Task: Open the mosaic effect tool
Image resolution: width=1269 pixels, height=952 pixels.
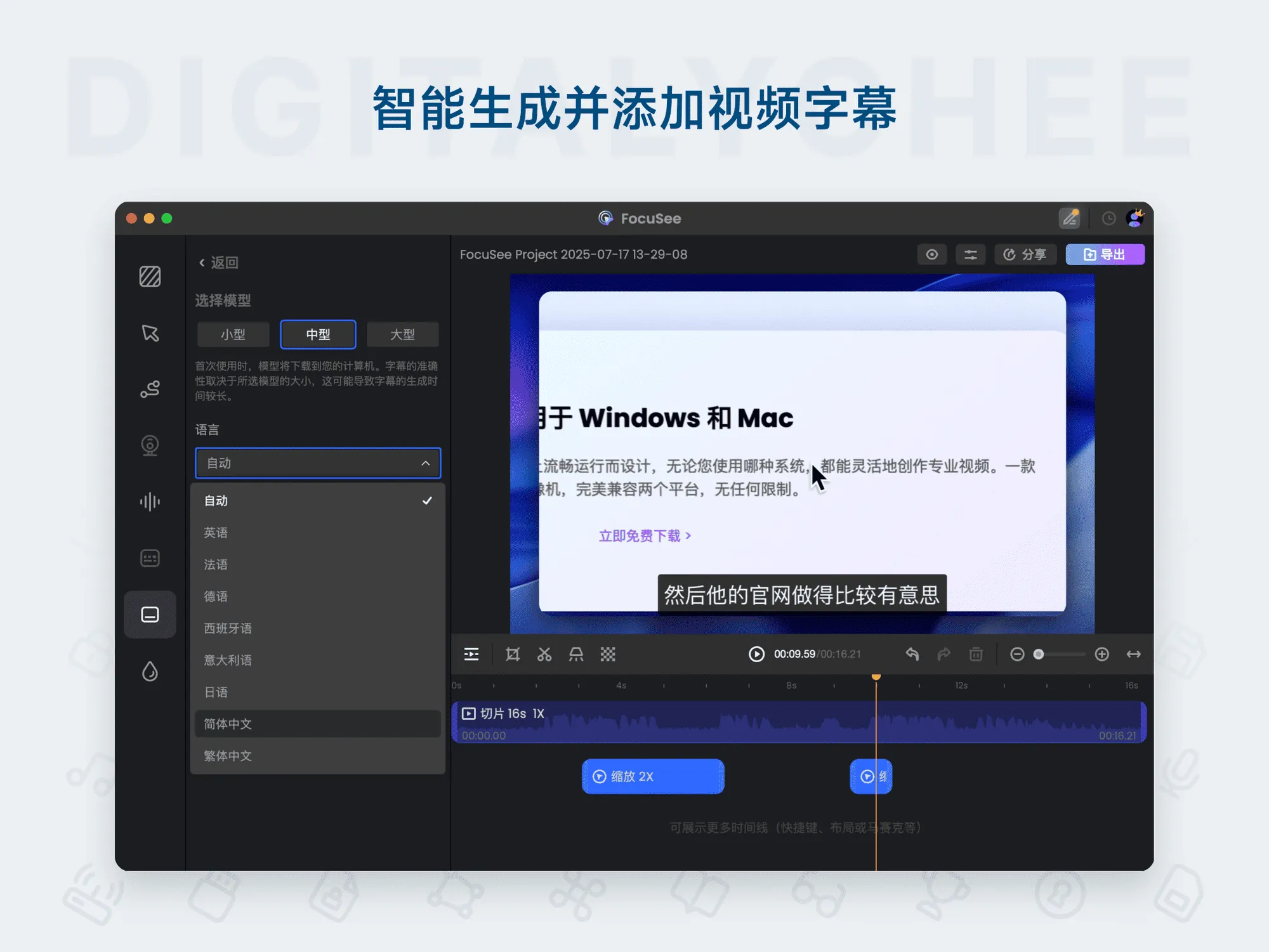Action: [x=608, y=654]
